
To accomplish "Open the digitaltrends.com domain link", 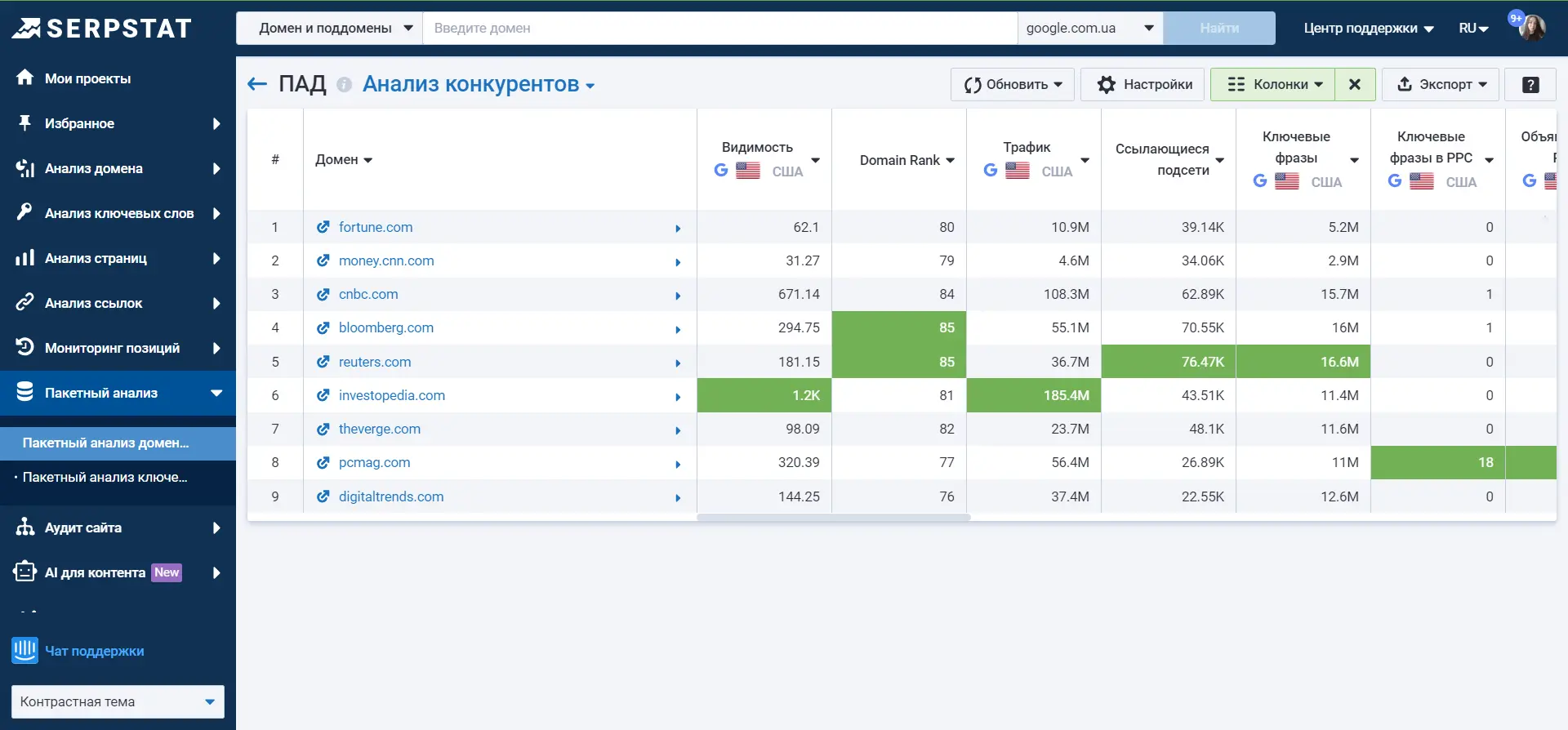I will pyautogui.click(x=391, y=496).
